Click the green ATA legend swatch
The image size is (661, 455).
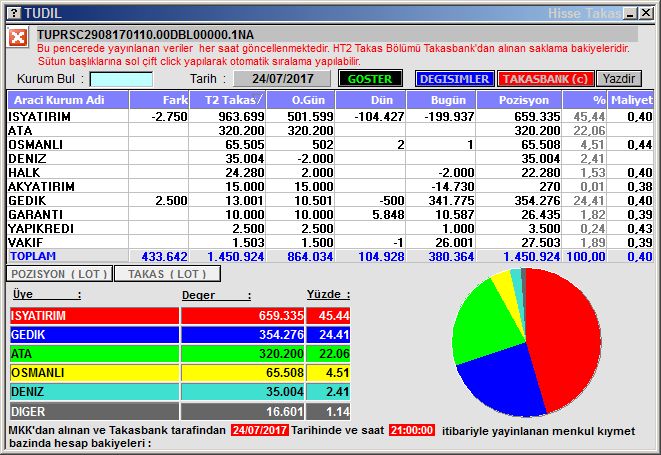click(x=94, y=354)
